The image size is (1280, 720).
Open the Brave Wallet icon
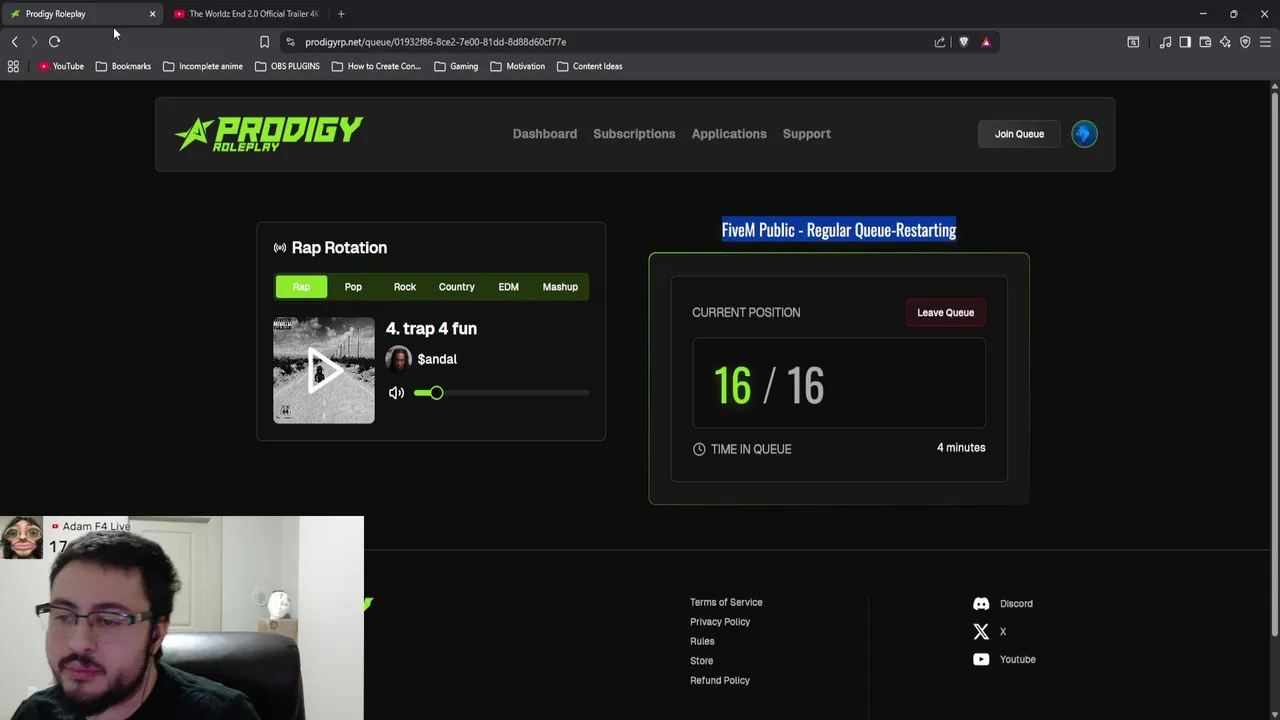point(1205,42)
